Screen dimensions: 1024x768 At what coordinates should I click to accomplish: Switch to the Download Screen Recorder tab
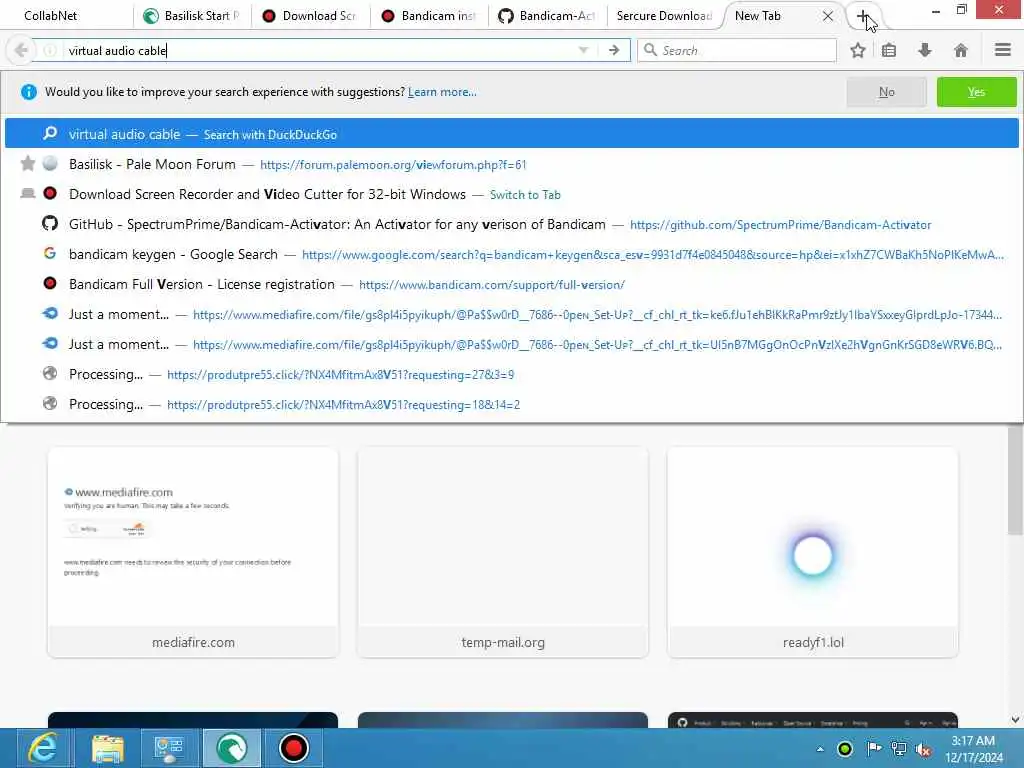(310, 16)
